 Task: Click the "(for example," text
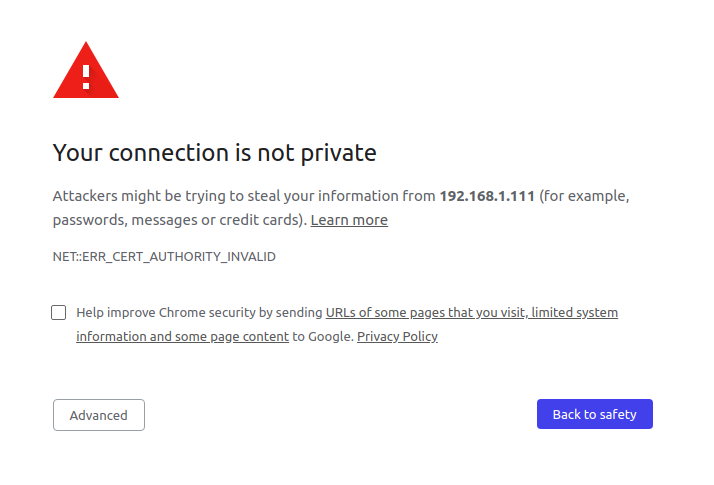pos(584,196)
